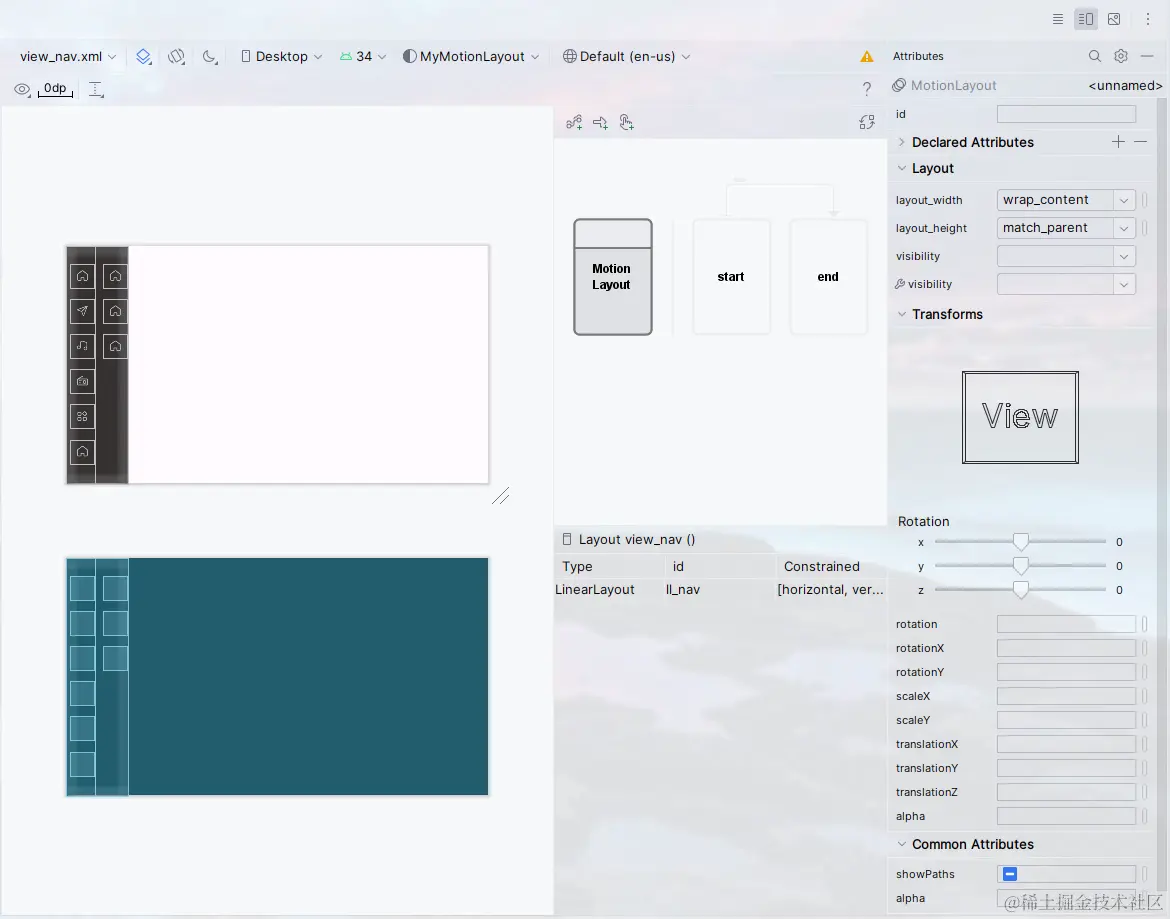Image resolution: width=1170 pixels, height=919 pixels.
Task: Collapse the Layout section
Action: (901, 169)
